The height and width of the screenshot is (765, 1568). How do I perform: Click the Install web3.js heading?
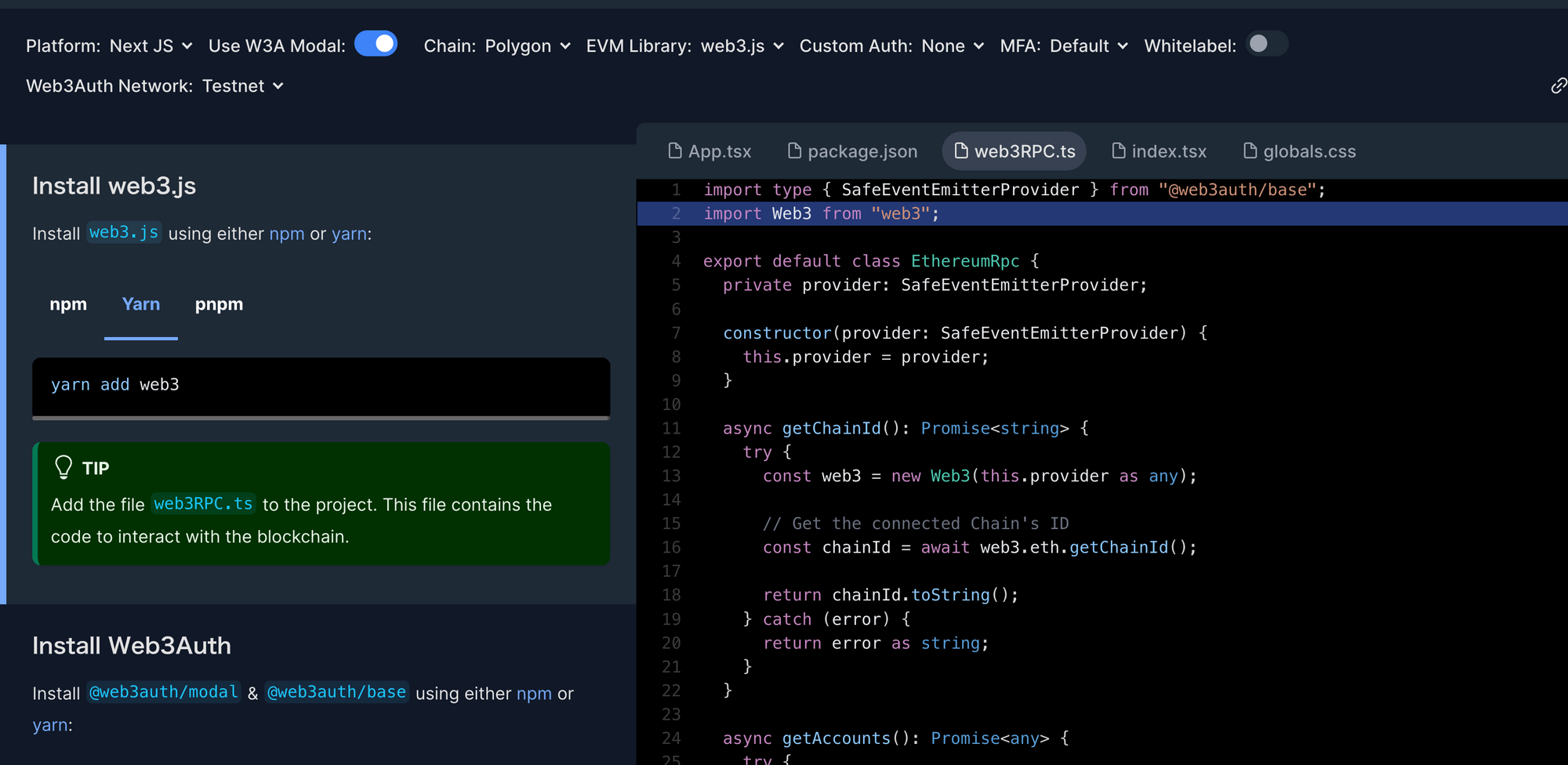pos(114,186)
